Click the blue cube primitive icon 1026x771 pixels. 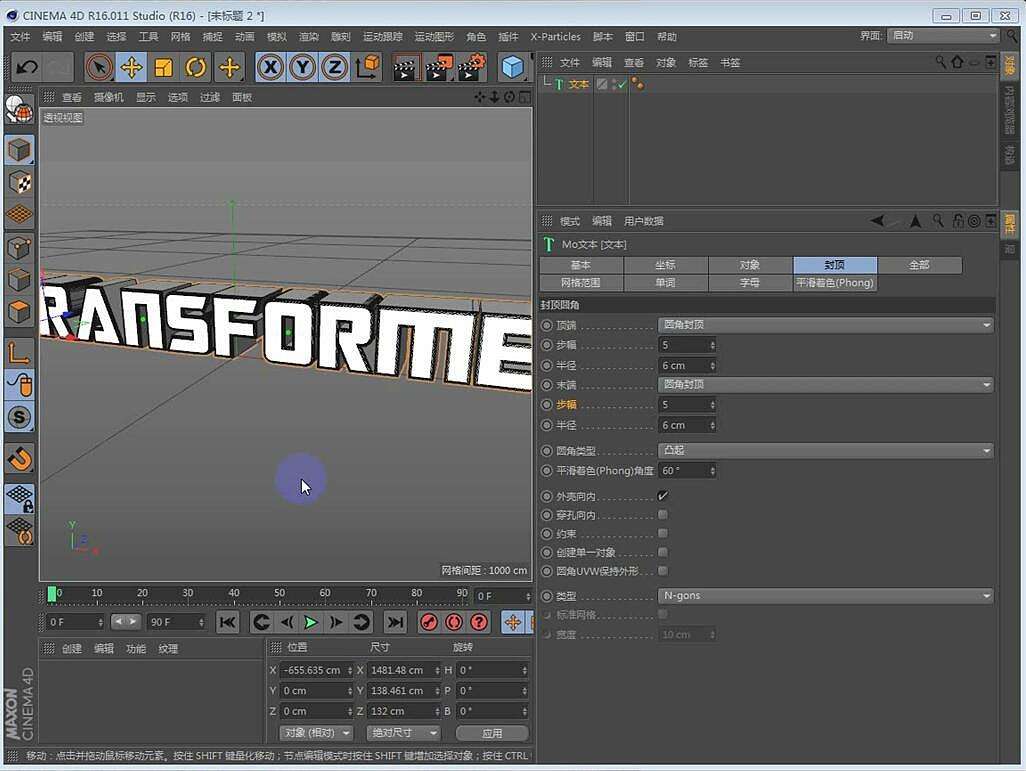[x=513, y=67]
